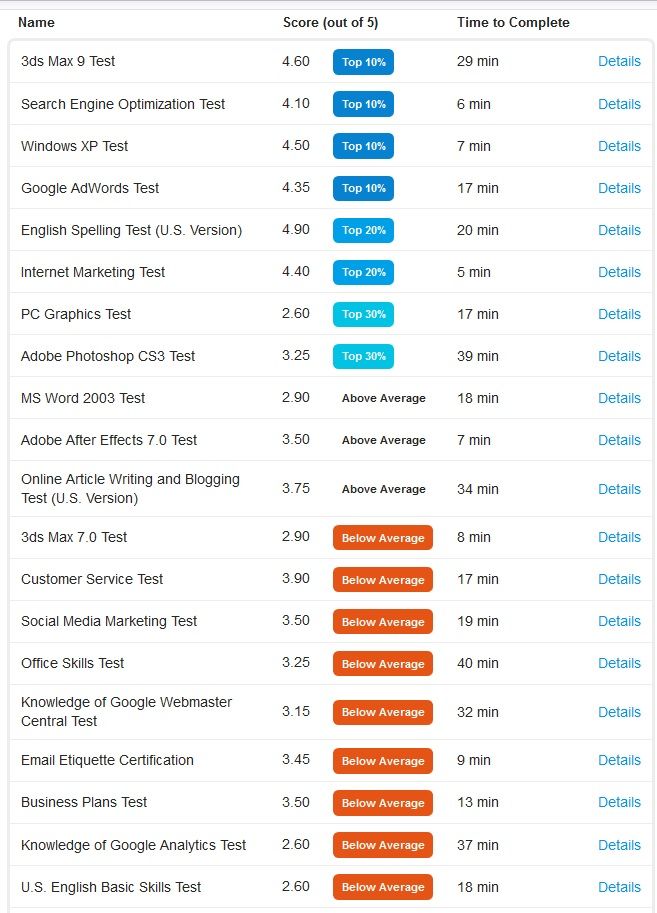Open Details for MS Word 2003 Test
657x913 pixels.
pyautogui.click(x=619, y=398)
